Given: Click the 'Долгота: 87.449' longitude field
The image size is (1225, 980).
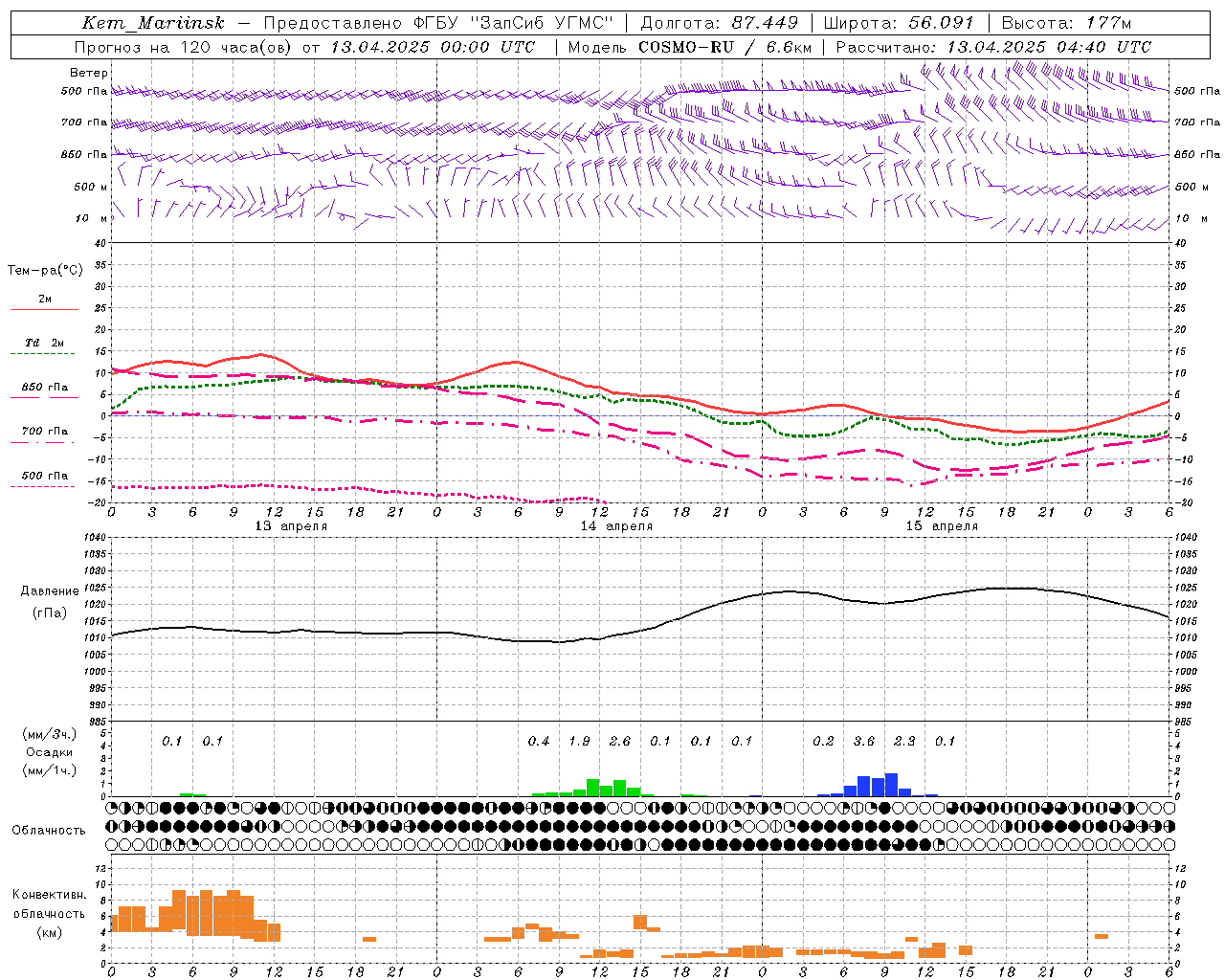Looking at the screenshot, I should coord(719,23).
